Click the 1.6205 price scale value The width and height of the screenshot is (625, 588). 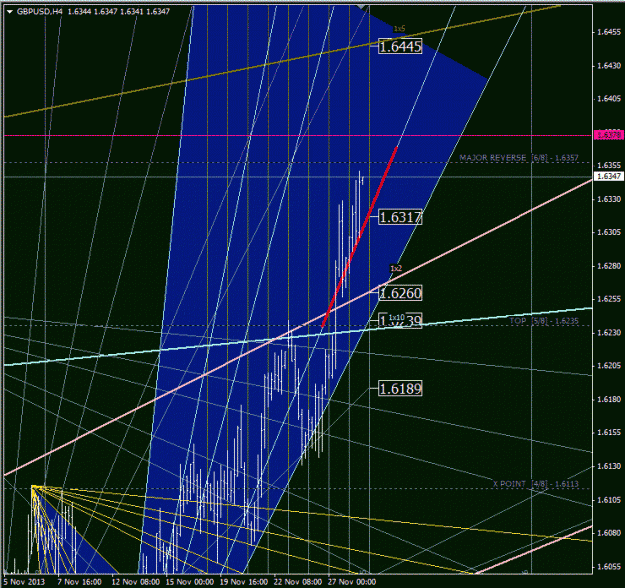(x=609, y=366)
